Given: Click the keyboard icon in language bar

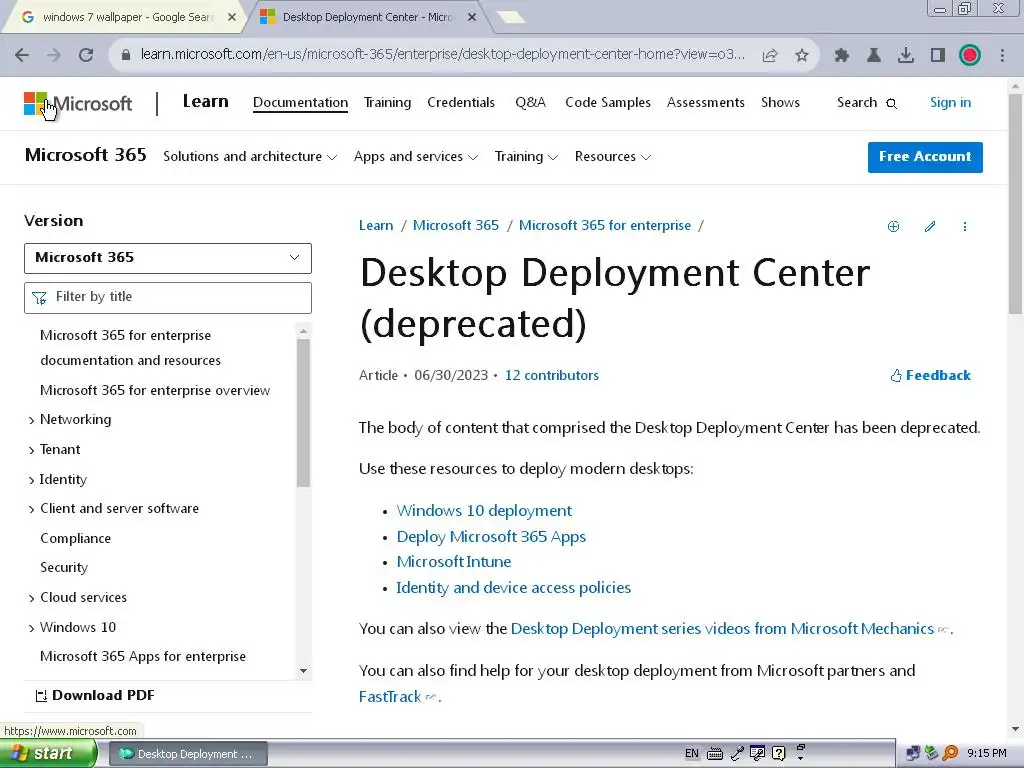Looking at the screenshot, I should 715,754.
